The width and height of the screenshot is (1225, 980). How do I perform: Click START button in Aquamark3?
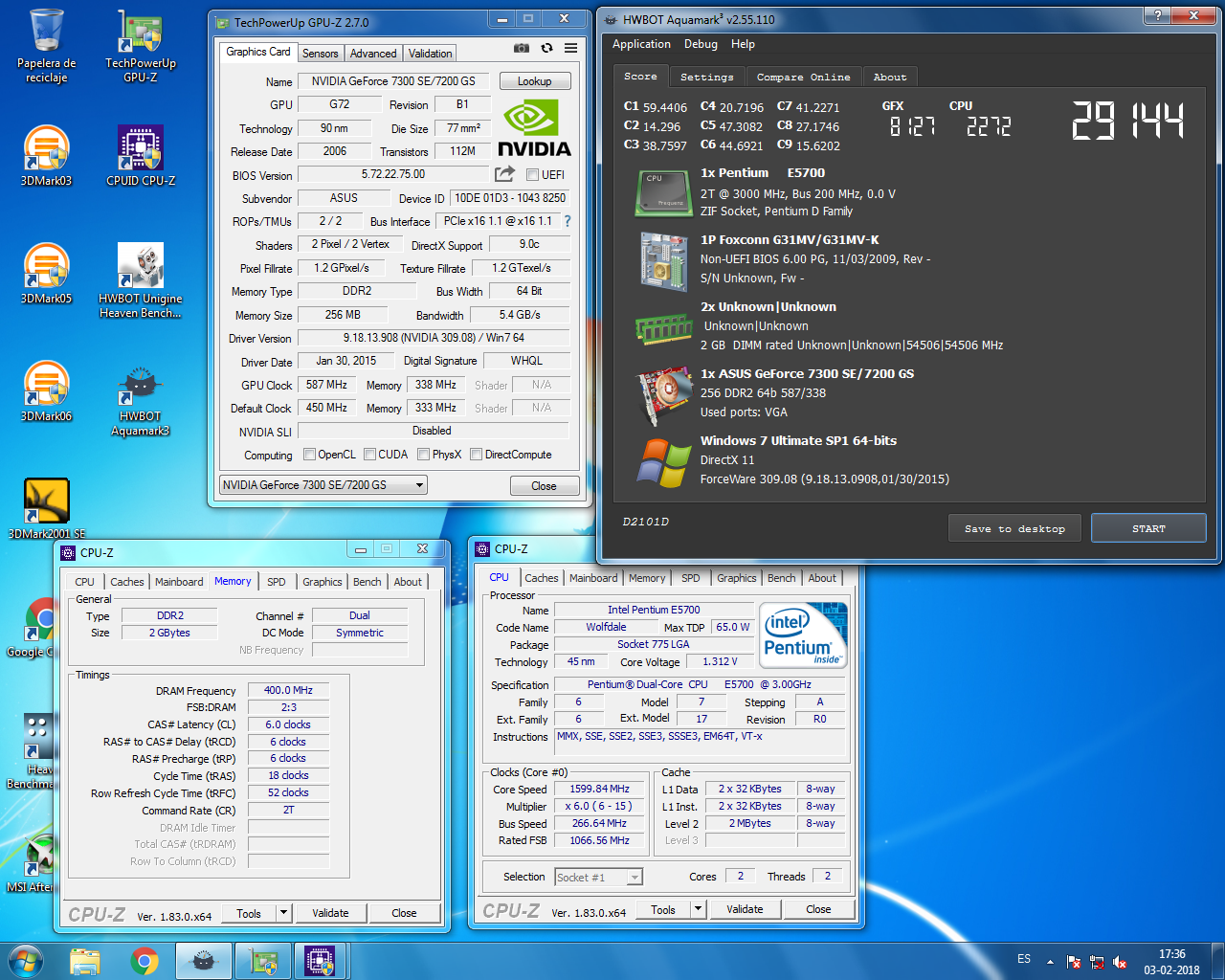pyautogui.click(x=1148, y=528)
